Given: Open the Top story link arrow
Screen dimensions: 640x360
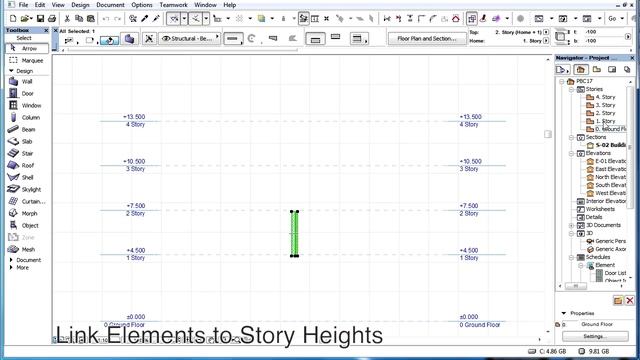Looking at the screenshot, I should [546, 32].
